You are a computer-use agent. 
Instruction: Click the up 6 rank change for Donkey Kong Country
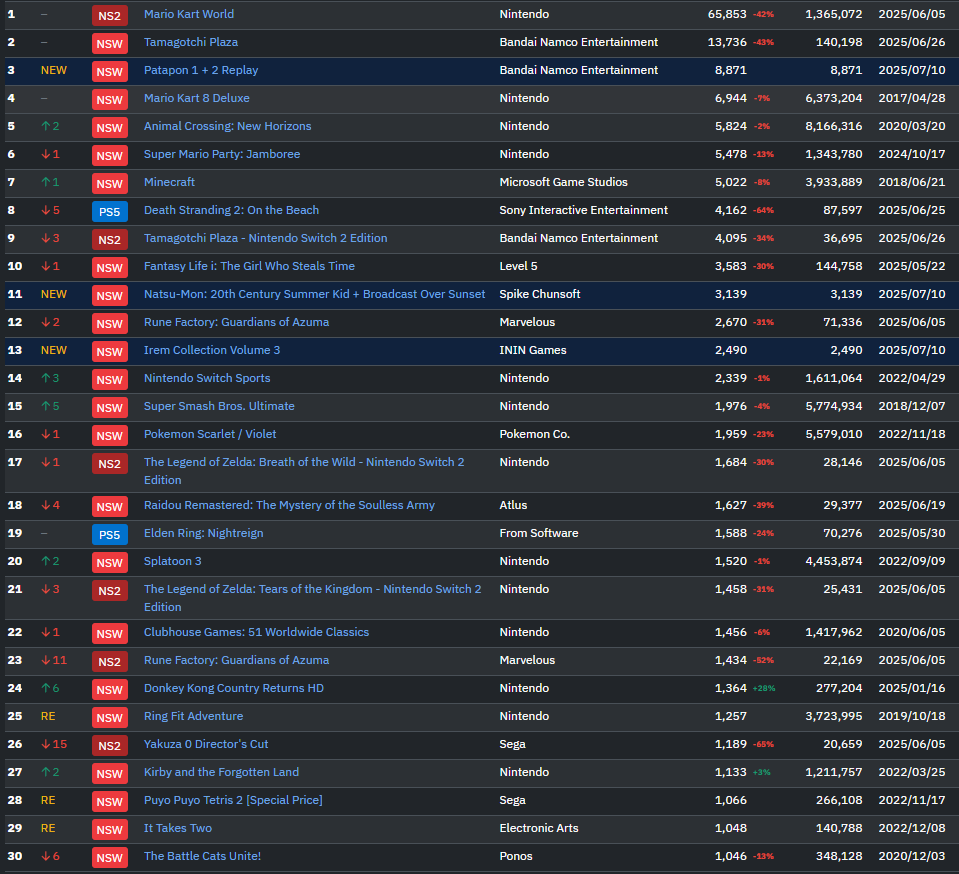[50, 689]
